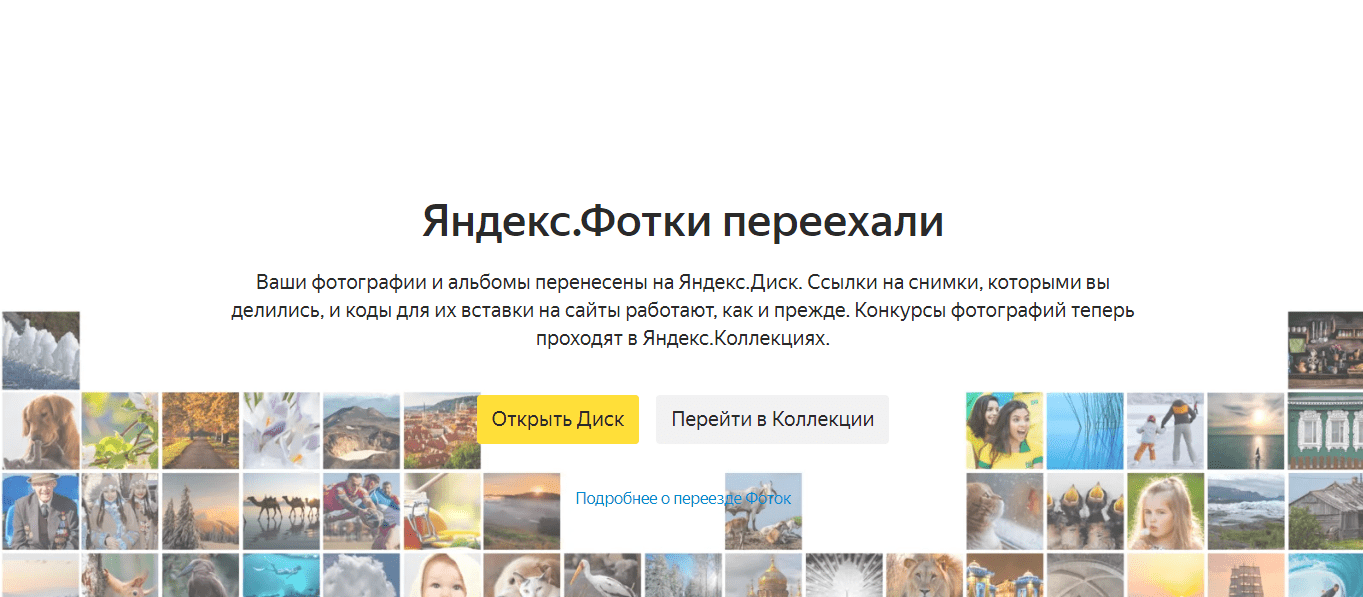Click the kitchen shelf utensils photo
1363x597 pixels.
1325,350
